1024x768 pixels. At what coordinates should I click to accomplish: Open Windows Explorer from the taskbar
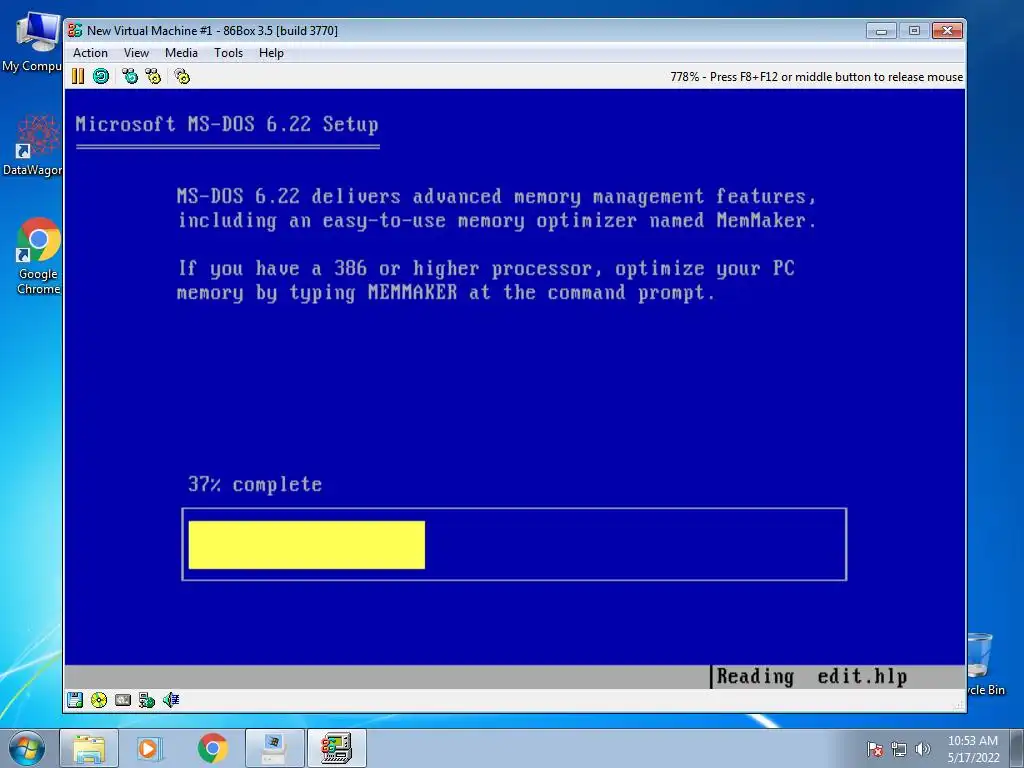pyautogui.click(x=89, y=748)
